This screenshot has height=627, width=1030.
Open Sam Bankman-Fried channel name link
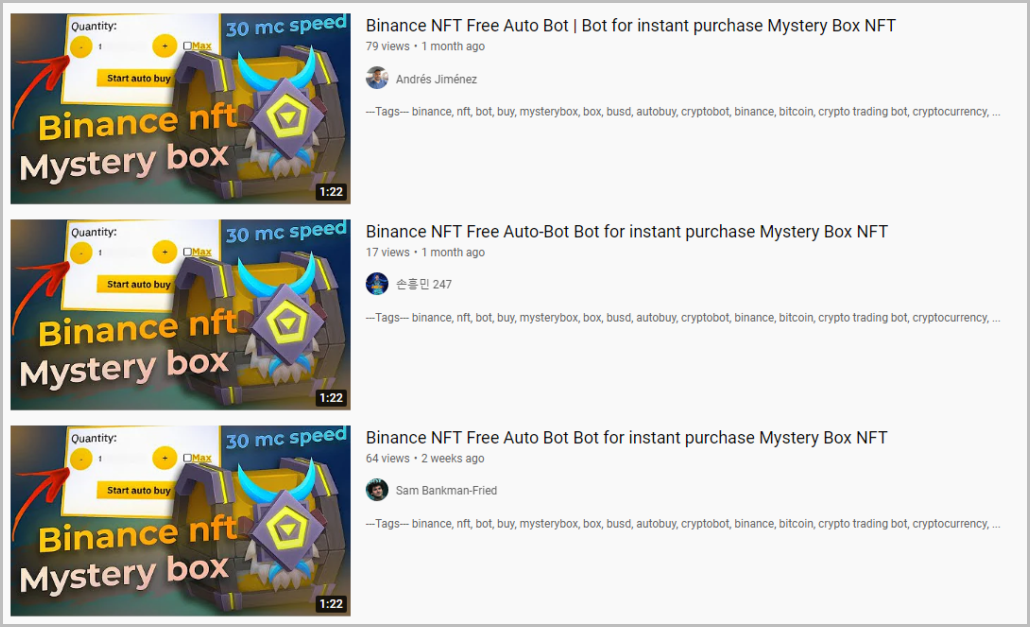(446, 490)
